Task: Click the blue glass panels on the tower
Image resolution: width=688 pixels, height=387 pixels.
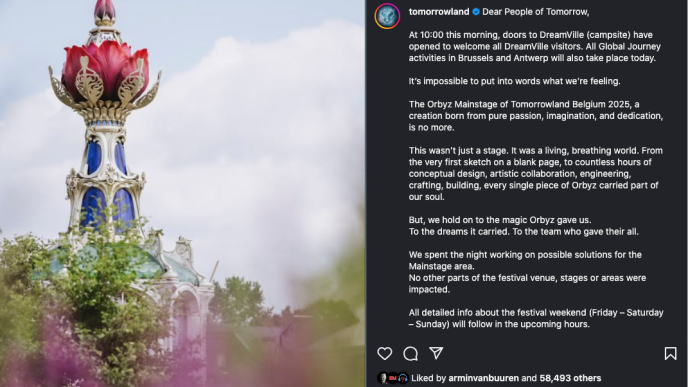Action: coord(107,184)
